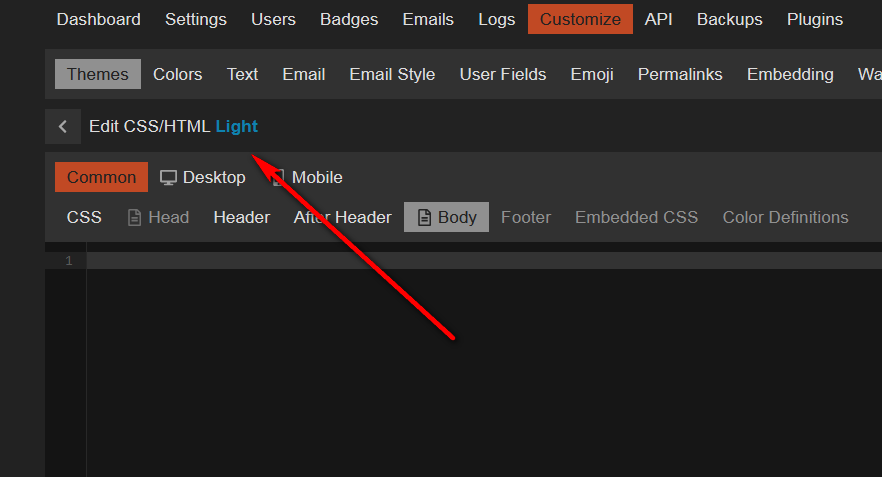Select the Common target button

(101, 177)
